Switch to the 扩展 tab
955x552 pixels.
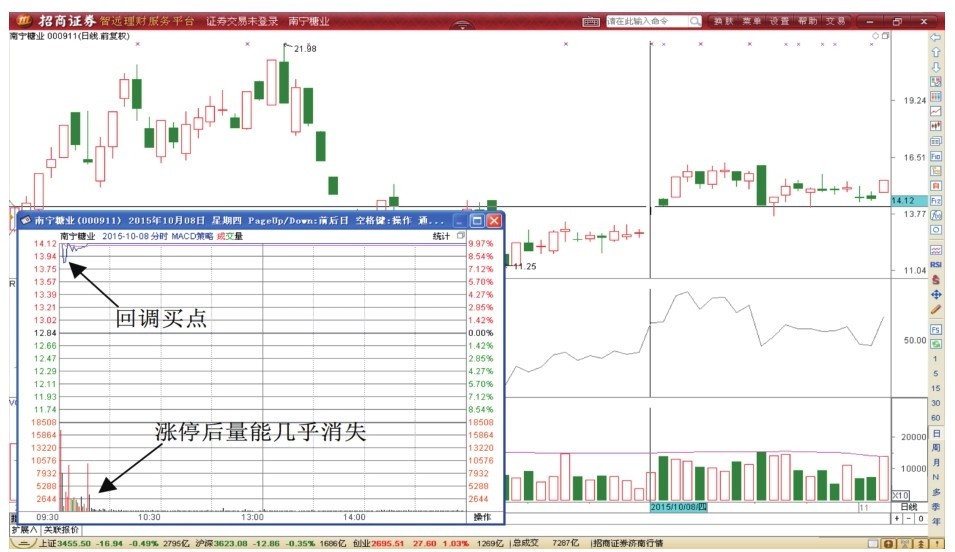pyautogui.click(x=24, y=530)
